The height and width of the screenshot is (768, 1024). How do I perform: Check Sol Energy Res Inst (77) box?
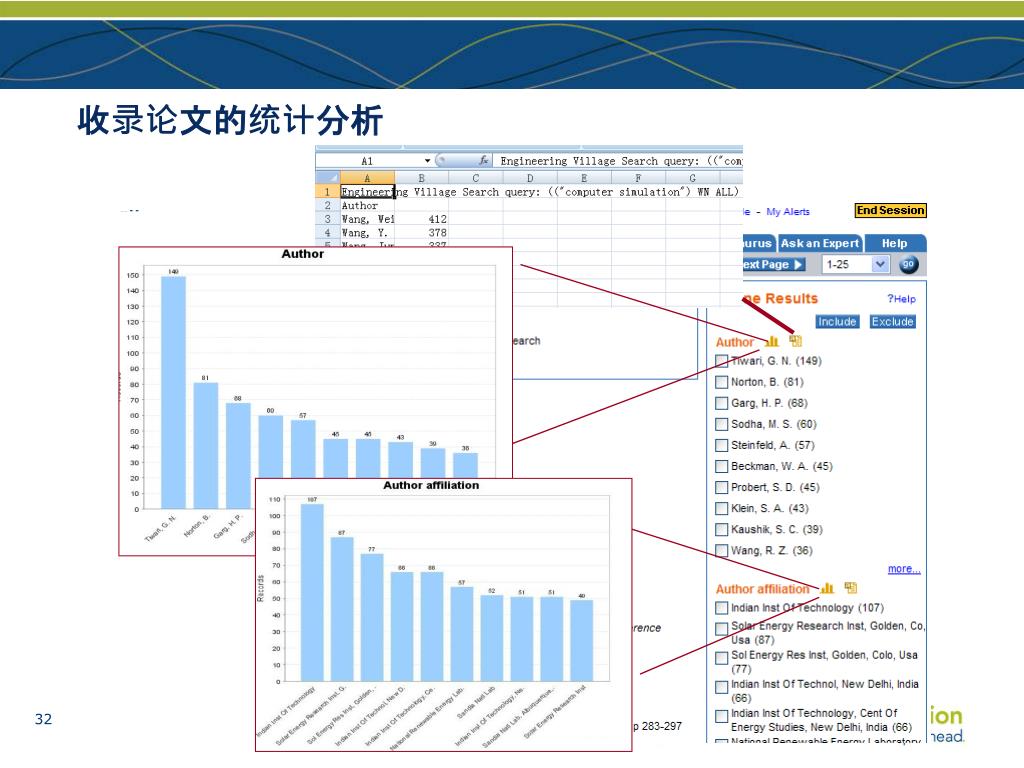pos(722,658)
